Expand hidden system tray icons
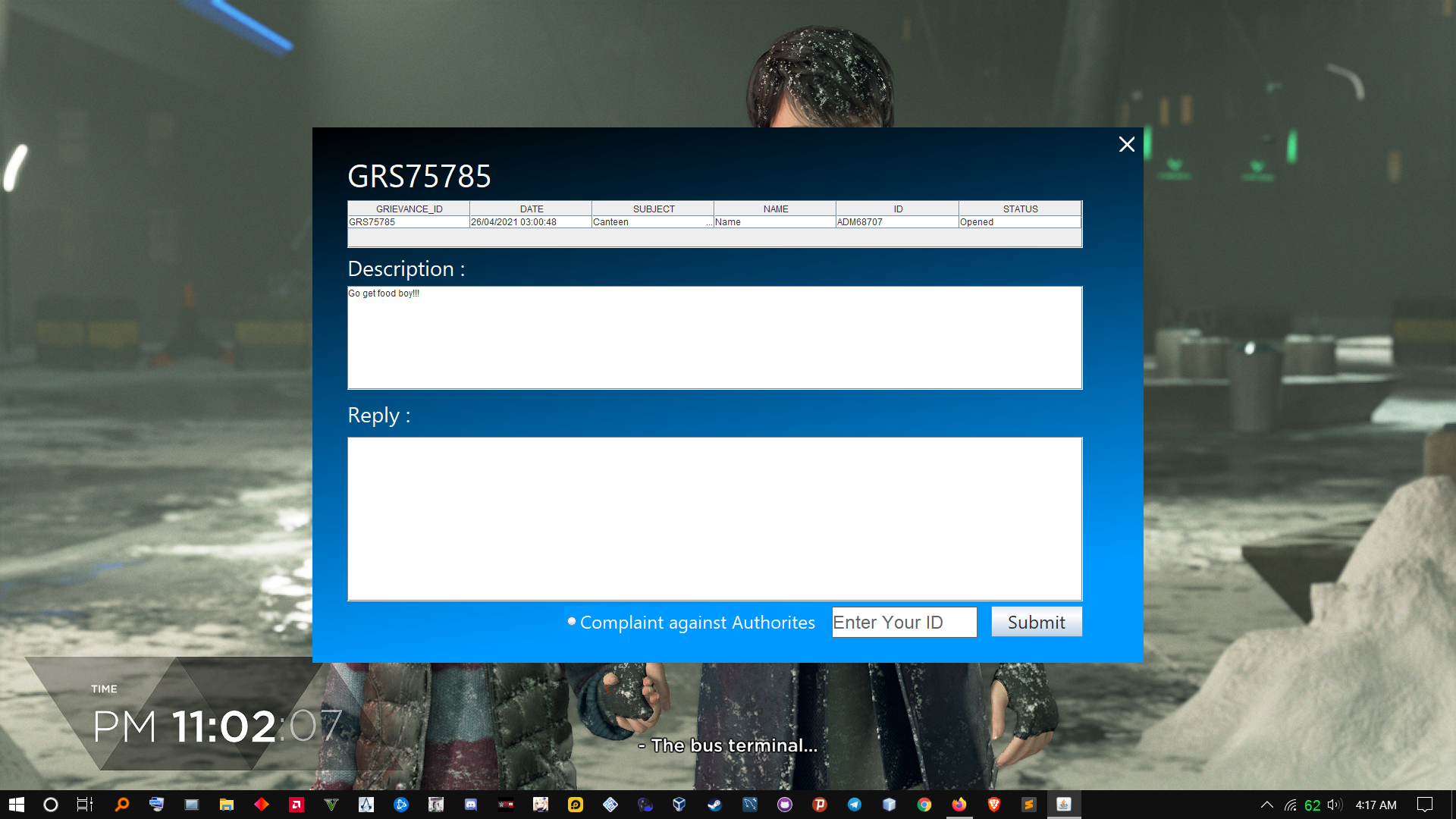Viewport: 1456px width, 819px height. pyautogui.click(x=1266, y=805)
